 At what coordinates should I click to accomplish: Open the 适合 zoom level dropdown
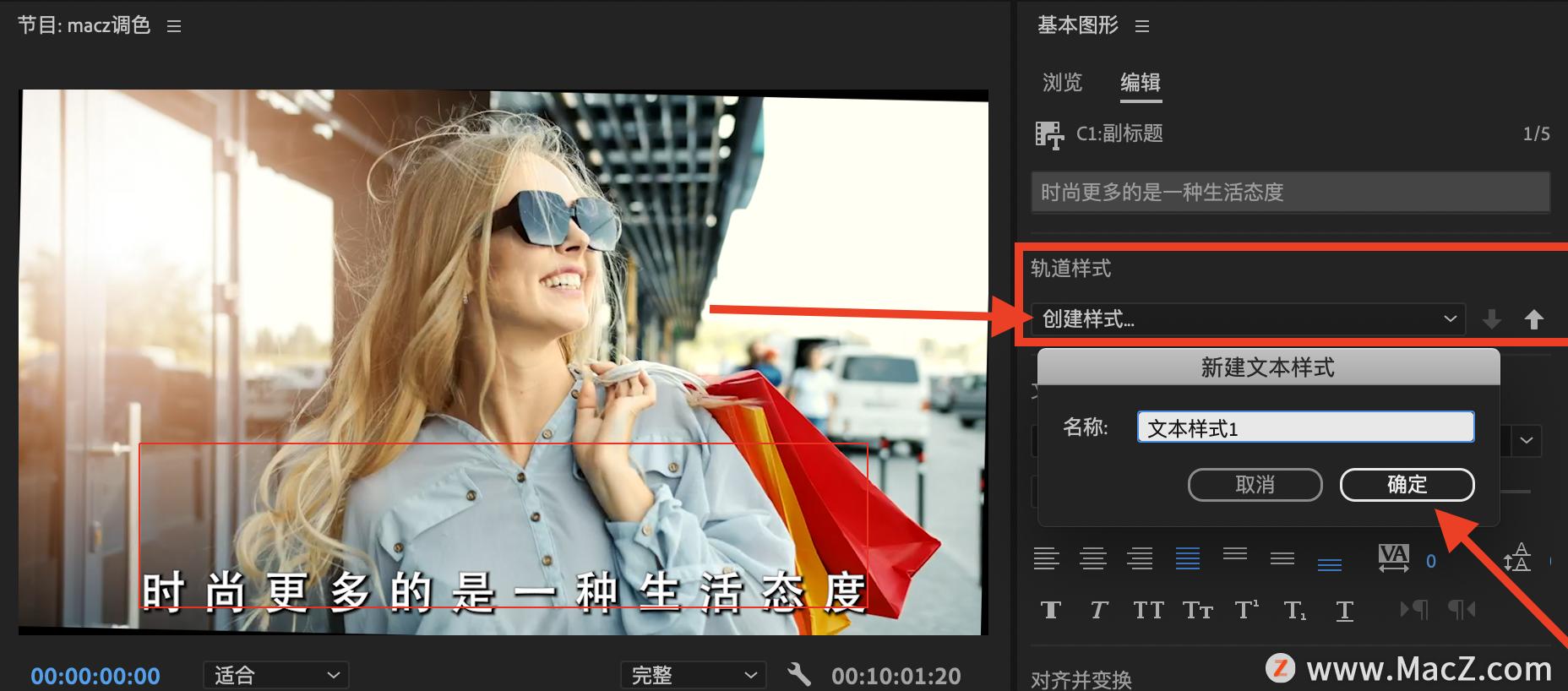tap(276, 675)
